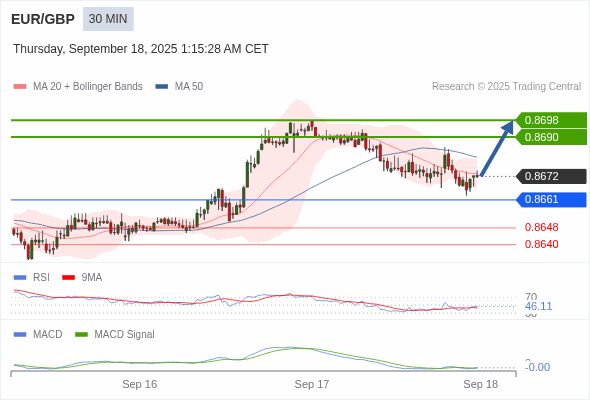Image resolution: width=590 pixels, height=400 pixels.
Task: Click the 0.8640 support price label
Action: pos(541,244)
